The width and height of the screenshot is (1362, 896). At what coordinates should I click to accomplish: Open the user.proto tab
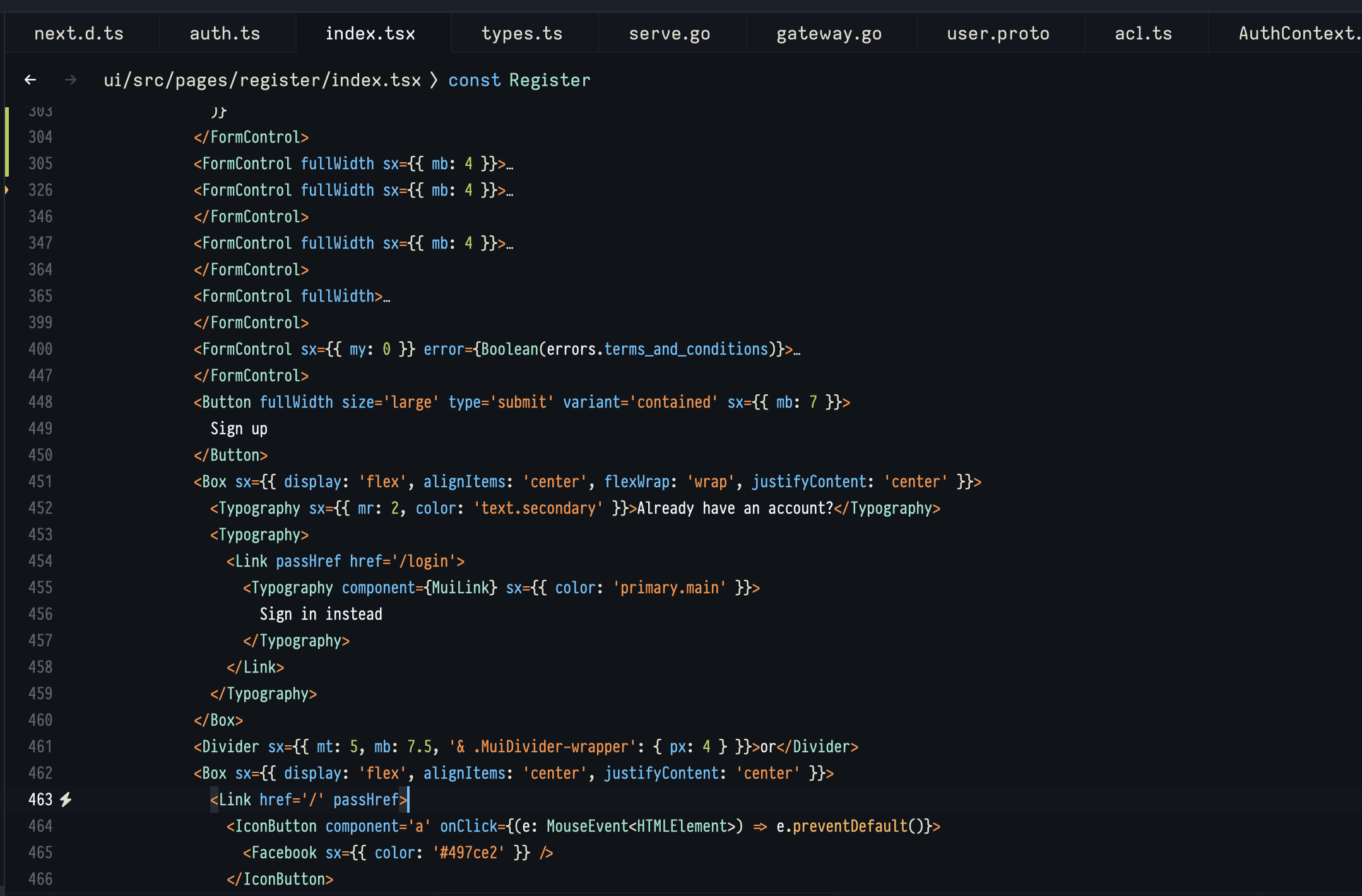(x=998, y=33)
